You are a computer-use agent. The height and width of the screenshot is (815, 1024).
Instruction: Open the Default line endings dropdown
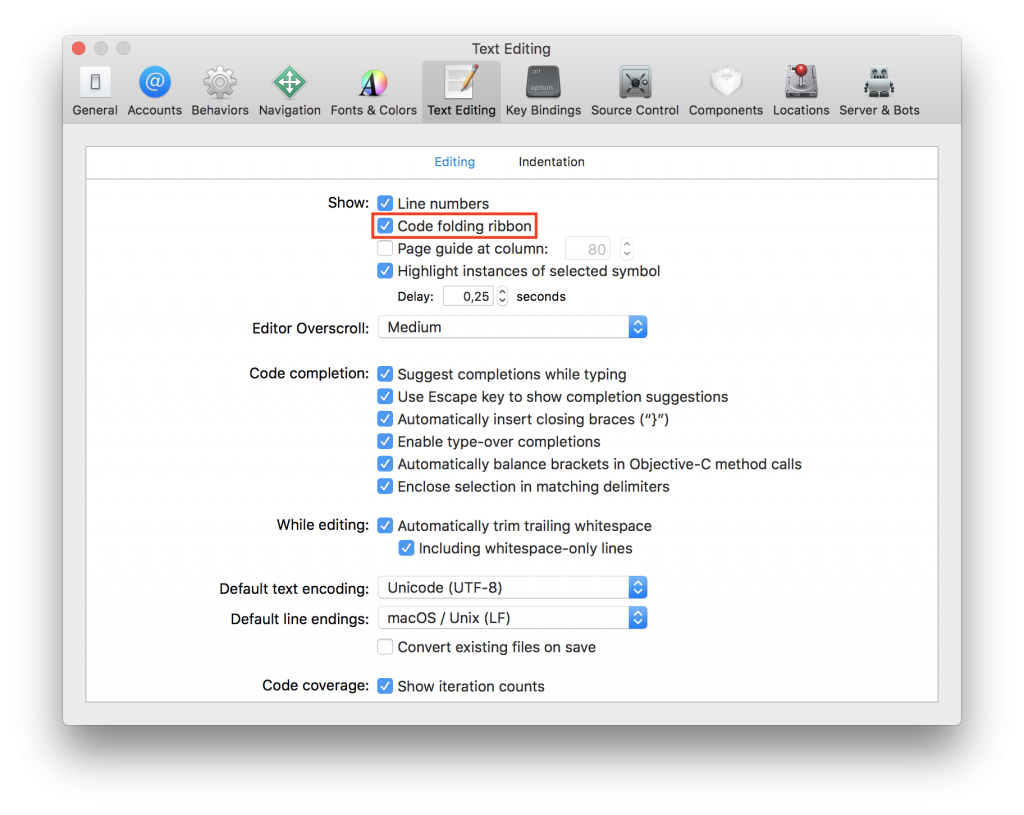(x=511, y=617)
